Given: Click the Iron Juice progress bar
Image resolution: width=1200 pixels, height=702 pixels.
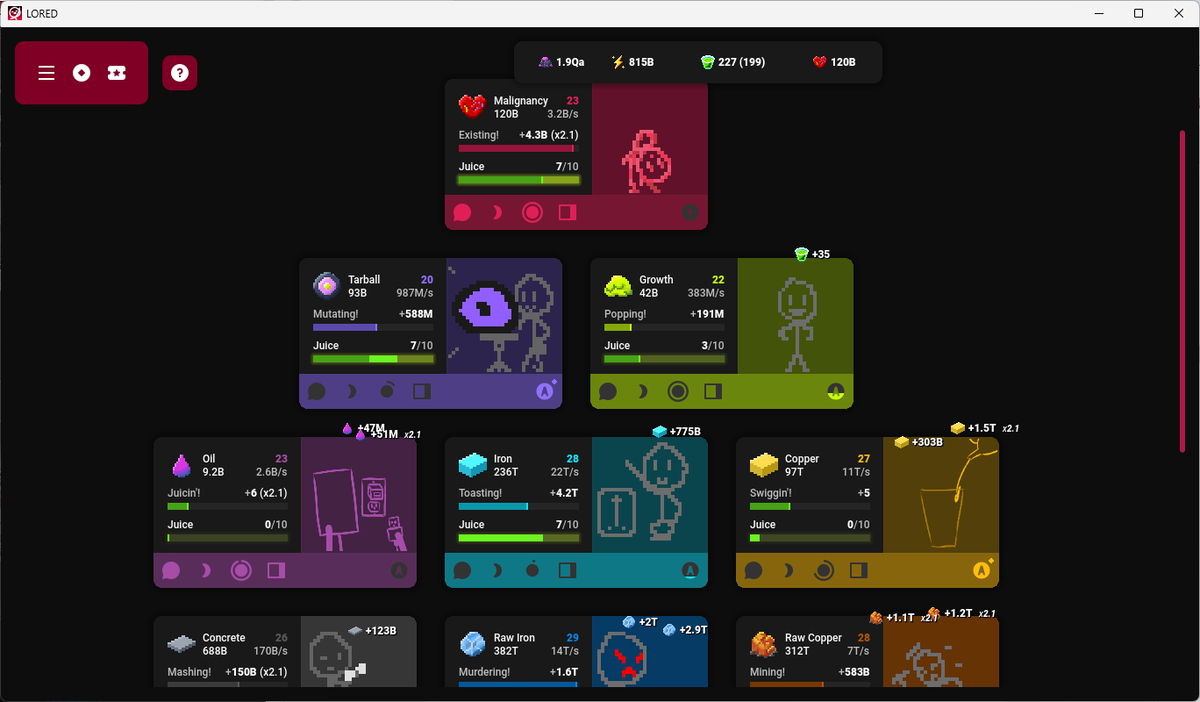Looking at the screenshot, I should (x=518, y=538).
